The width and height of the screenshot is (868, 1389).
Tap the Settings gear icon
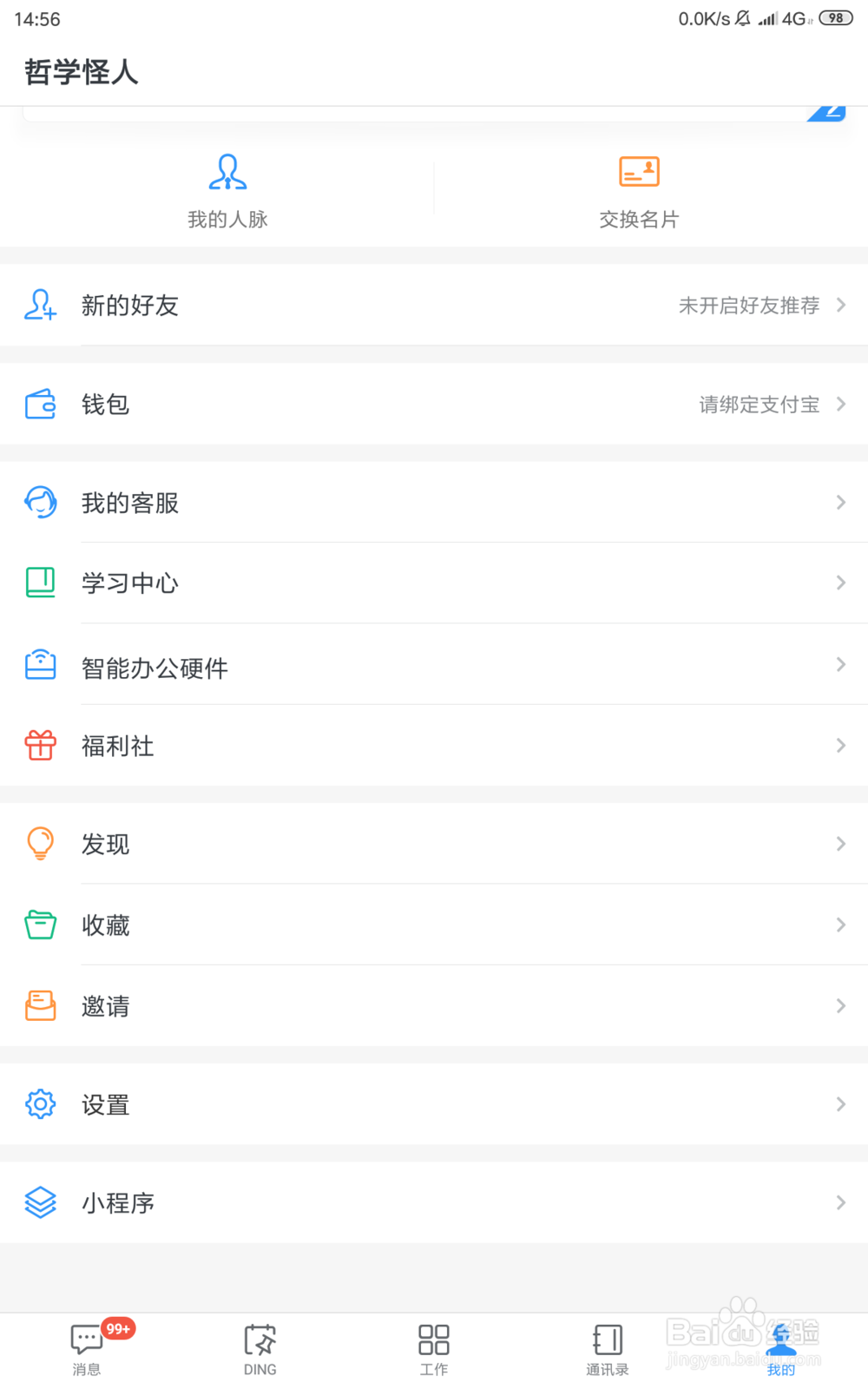41,1103
